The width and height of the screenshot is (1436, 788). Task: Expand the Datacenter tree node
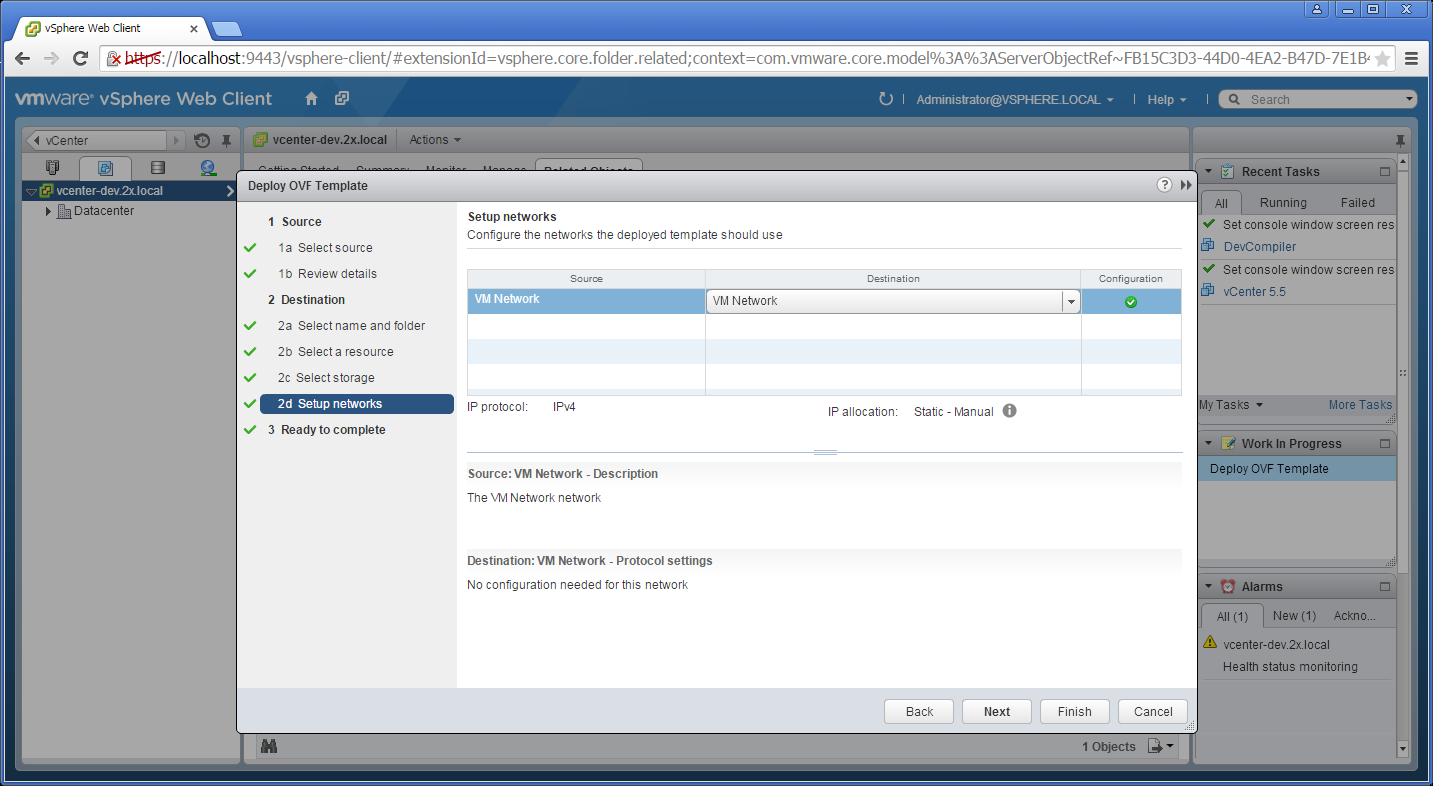[x=48, y=211]
